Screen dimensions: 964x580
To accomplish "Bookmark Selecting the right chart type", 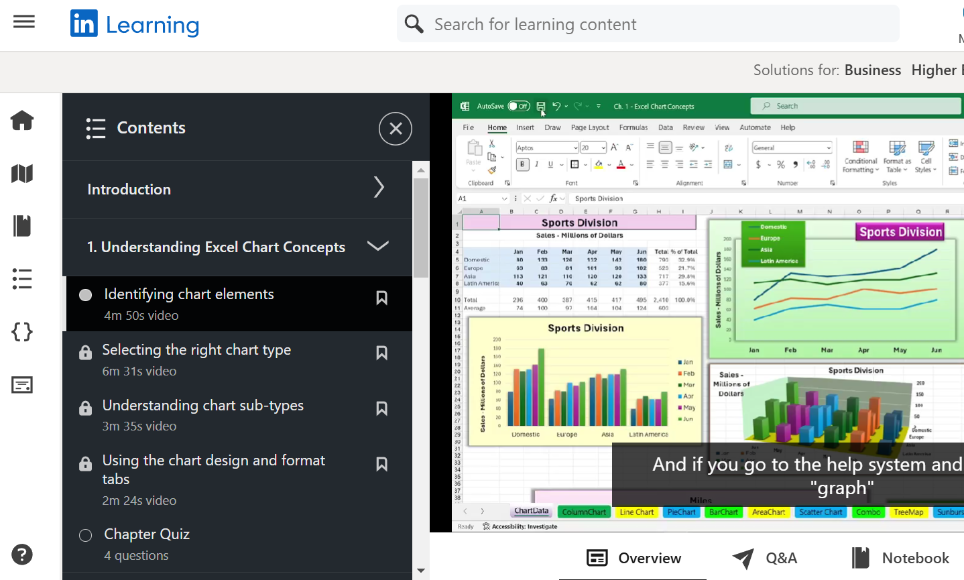I will click(x=382, y=353).
